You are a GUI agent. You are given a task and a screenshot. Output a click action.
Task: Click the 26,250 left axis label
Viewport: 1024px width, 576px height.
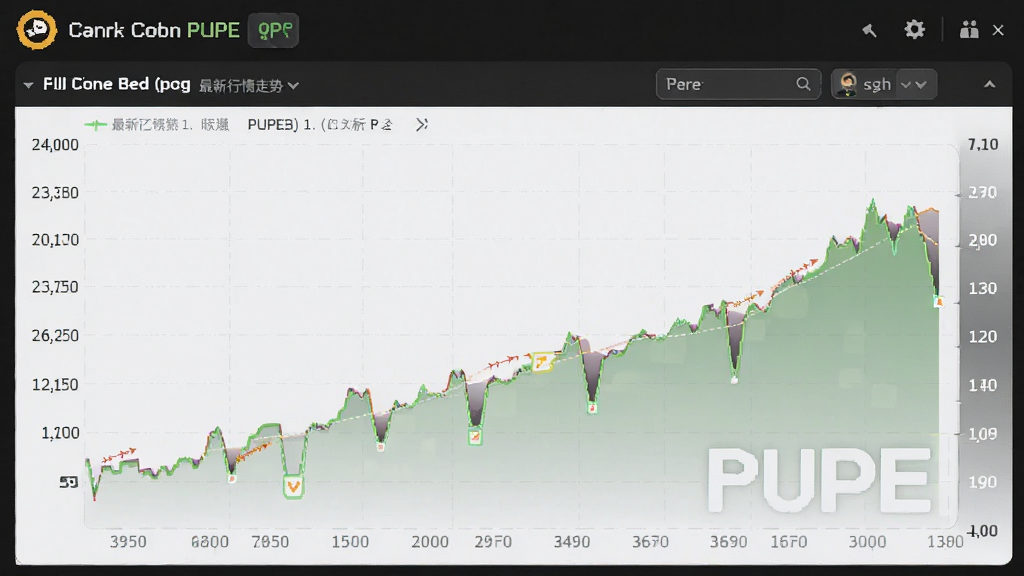pyautogui.click(x=55, y=335)
